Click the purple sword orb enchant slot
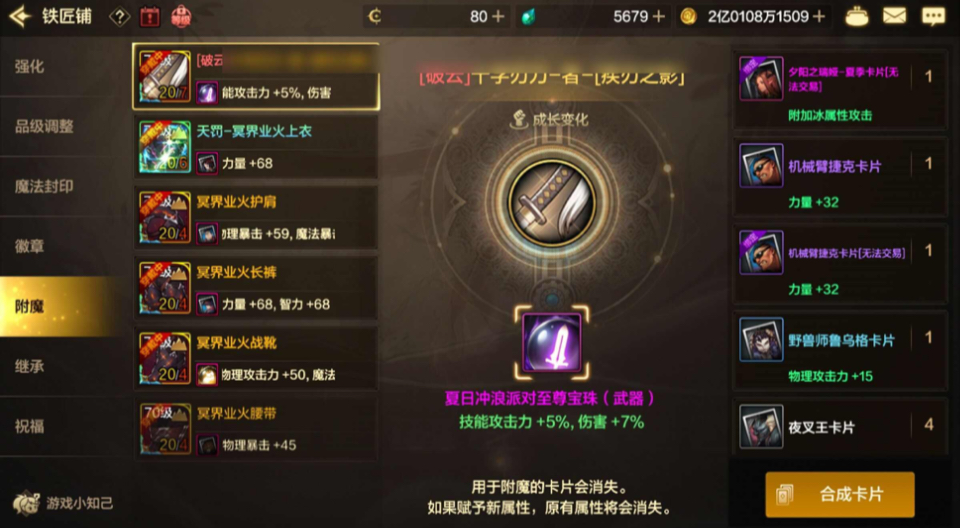The height and width of the screenshot is (528, 960). click(552, 342)
